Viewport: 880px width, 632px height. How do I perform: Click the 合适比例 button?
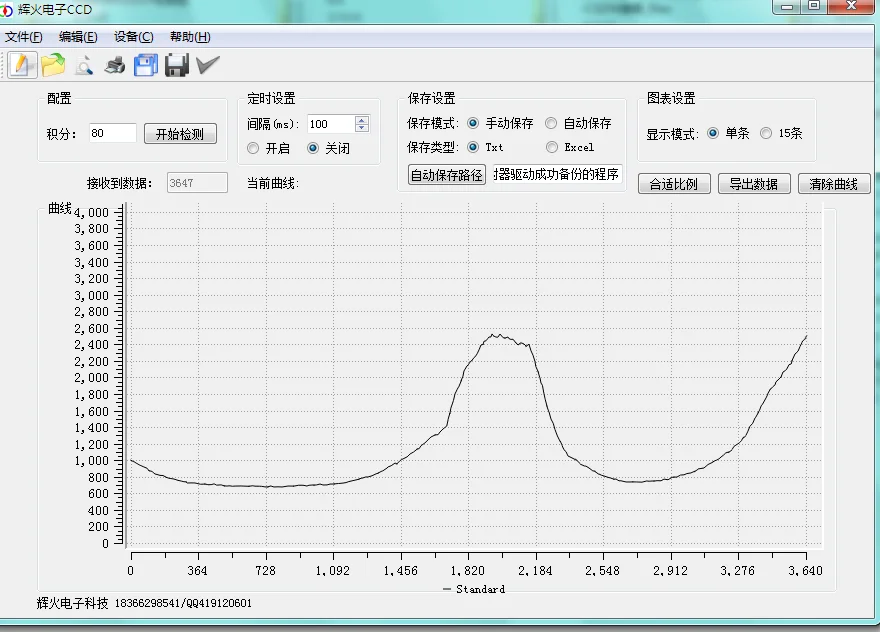(x=674, y=184)
